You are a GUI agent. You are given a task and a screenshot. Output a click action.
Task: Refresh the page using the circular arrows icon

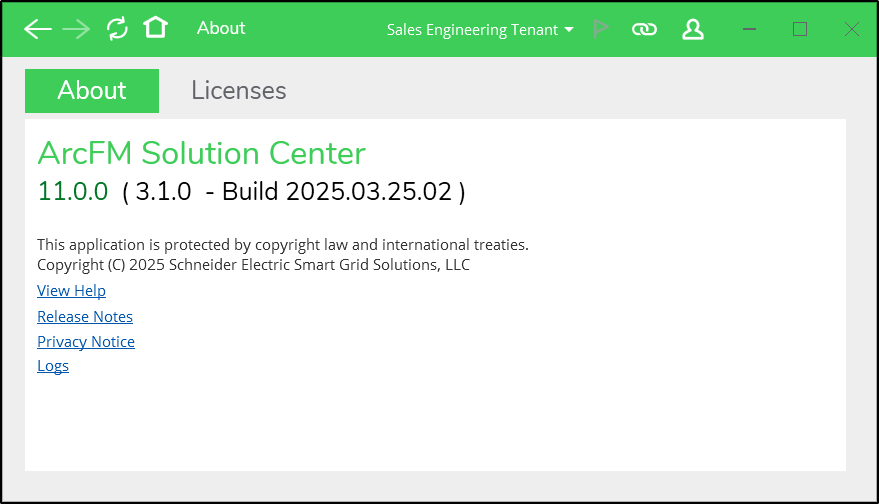point(117,29)
